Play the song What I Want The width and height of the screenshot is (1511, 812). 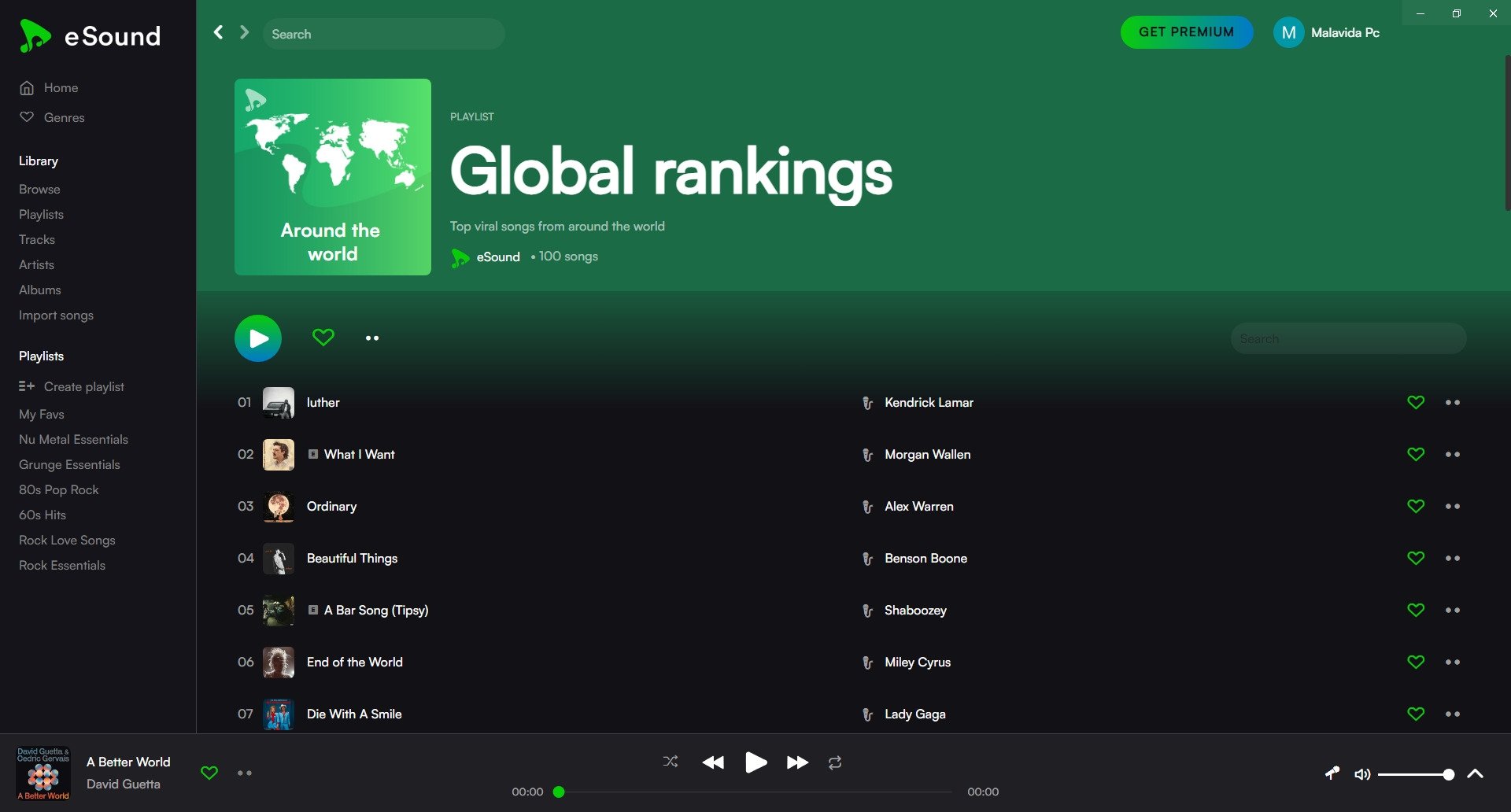[359, 454]
